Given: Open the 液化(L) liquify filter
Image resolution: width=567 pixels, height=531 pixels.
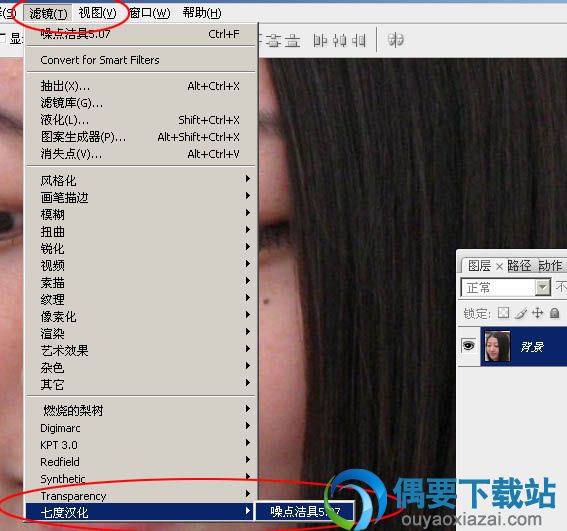Looking at the screenshot, I should pos(141,120).
